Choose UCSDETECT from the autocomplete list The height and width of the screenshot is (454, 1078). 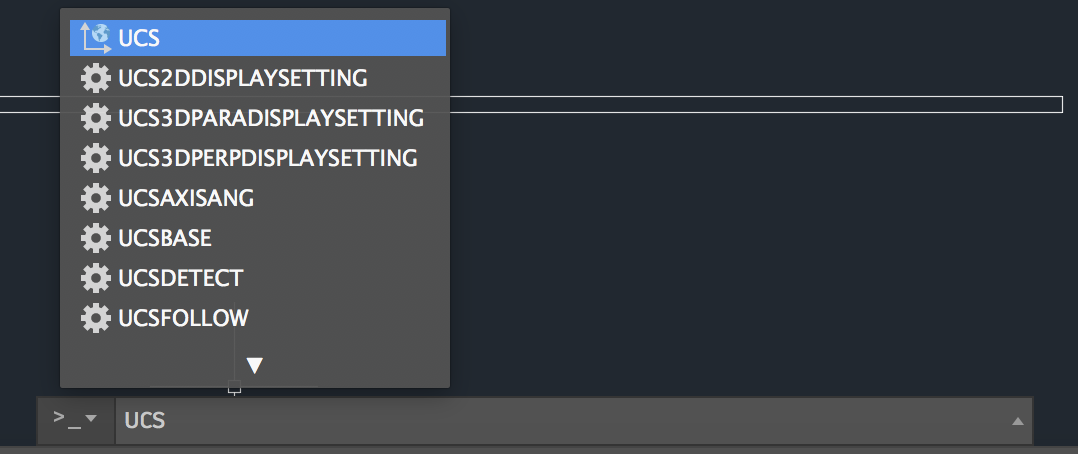click(x=258, y=278)
